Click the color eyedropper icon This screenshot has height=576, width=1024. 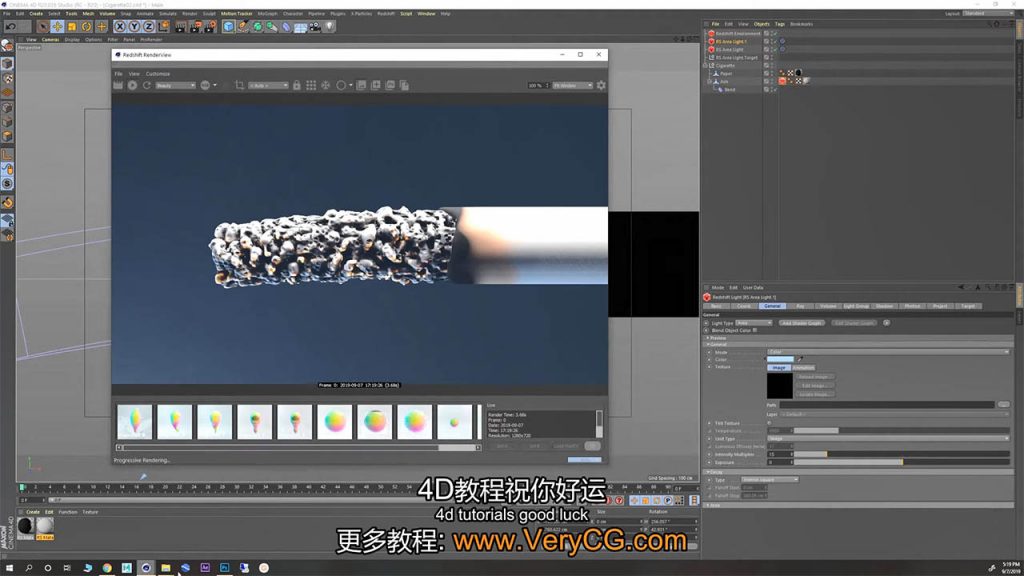pos(800,359)
